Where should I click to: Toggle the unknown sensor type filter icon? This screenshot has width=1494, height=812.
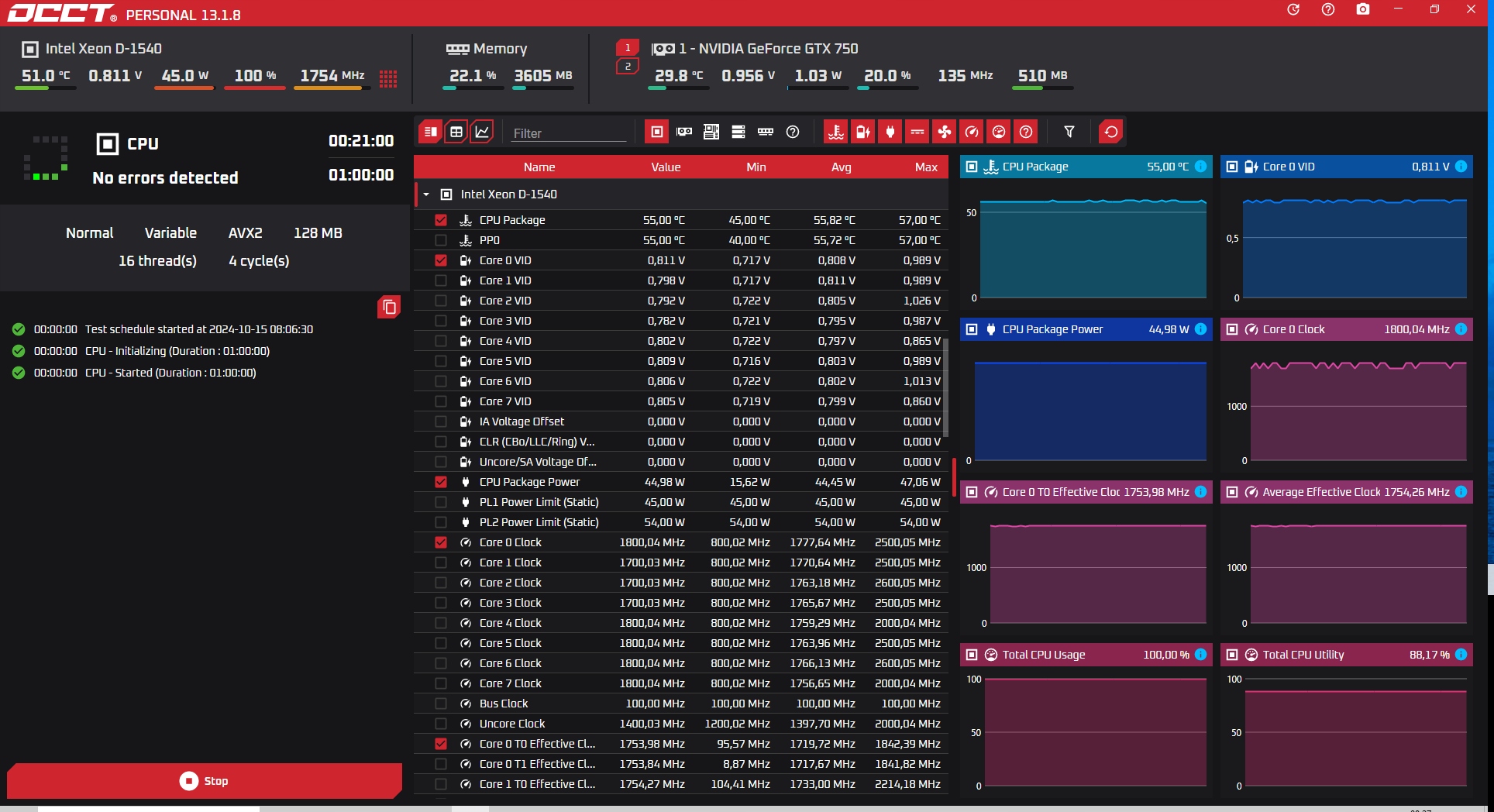pos(1026,132)
